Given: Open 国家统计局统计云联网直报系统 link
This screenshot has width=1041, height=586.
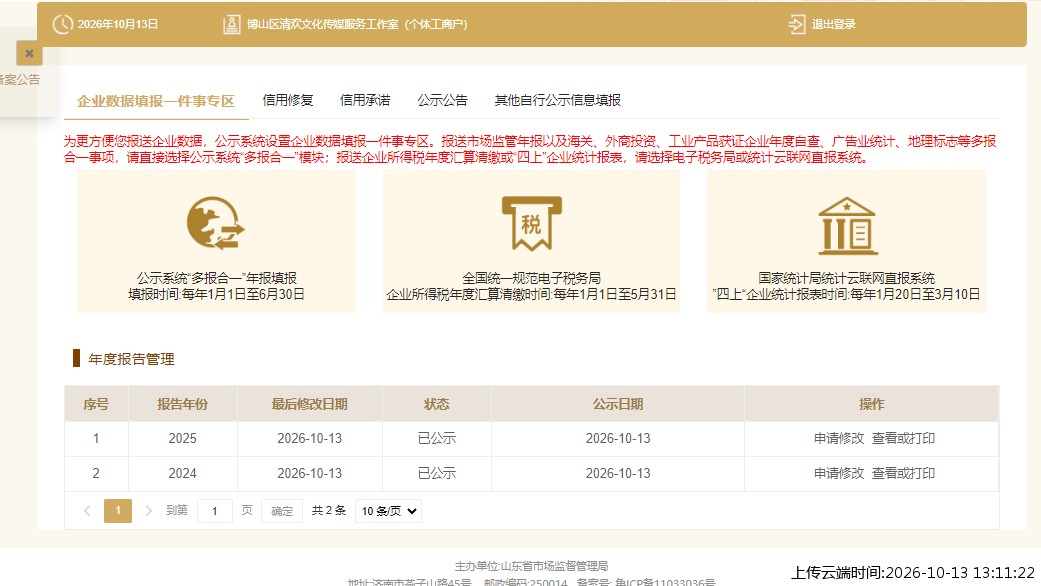Looking at the screenshot, I should click(x=846, y=278).
